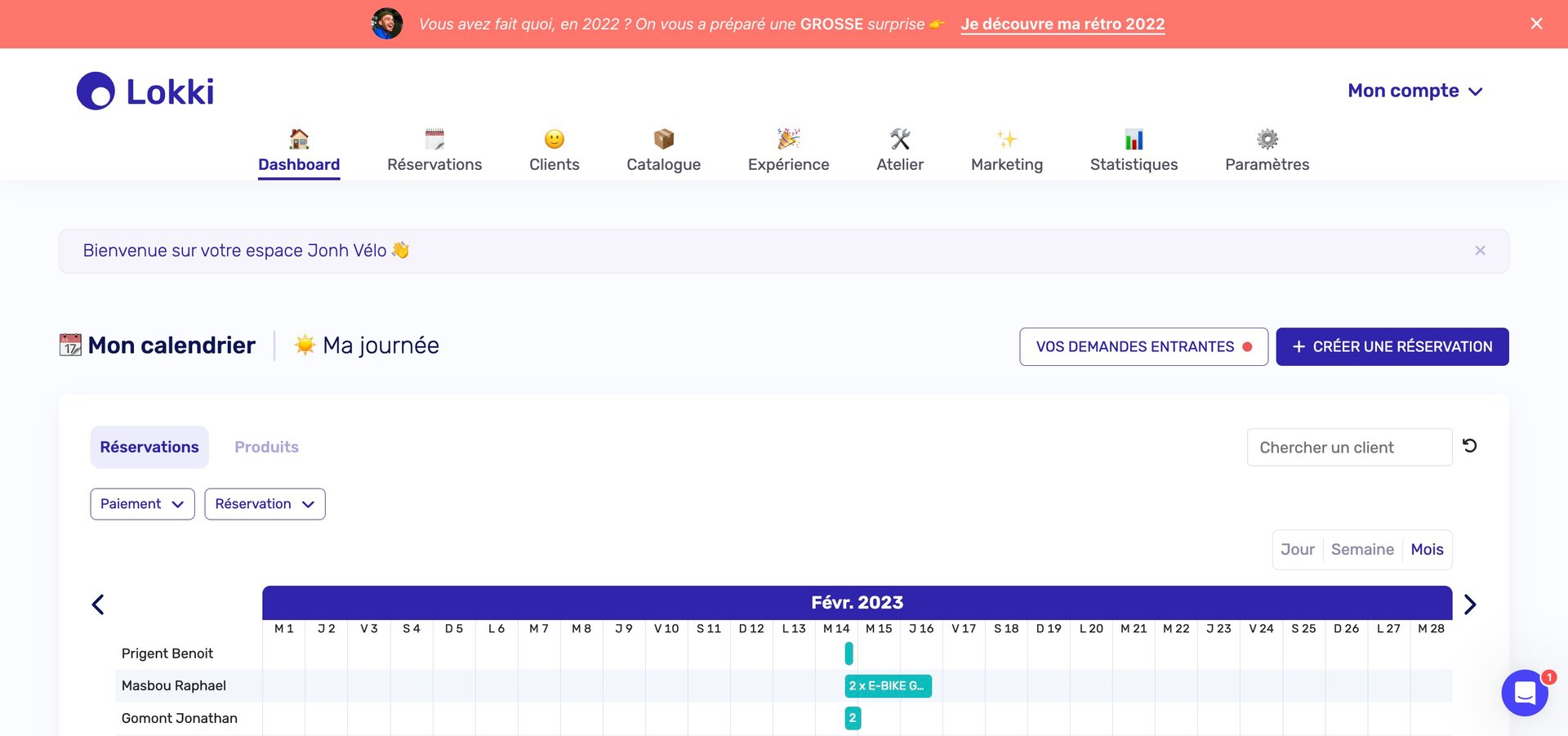This screenshot has height=736, width=1568.
Task: Click the Statistiques bar chart icon
Action: coord(1134,139)
